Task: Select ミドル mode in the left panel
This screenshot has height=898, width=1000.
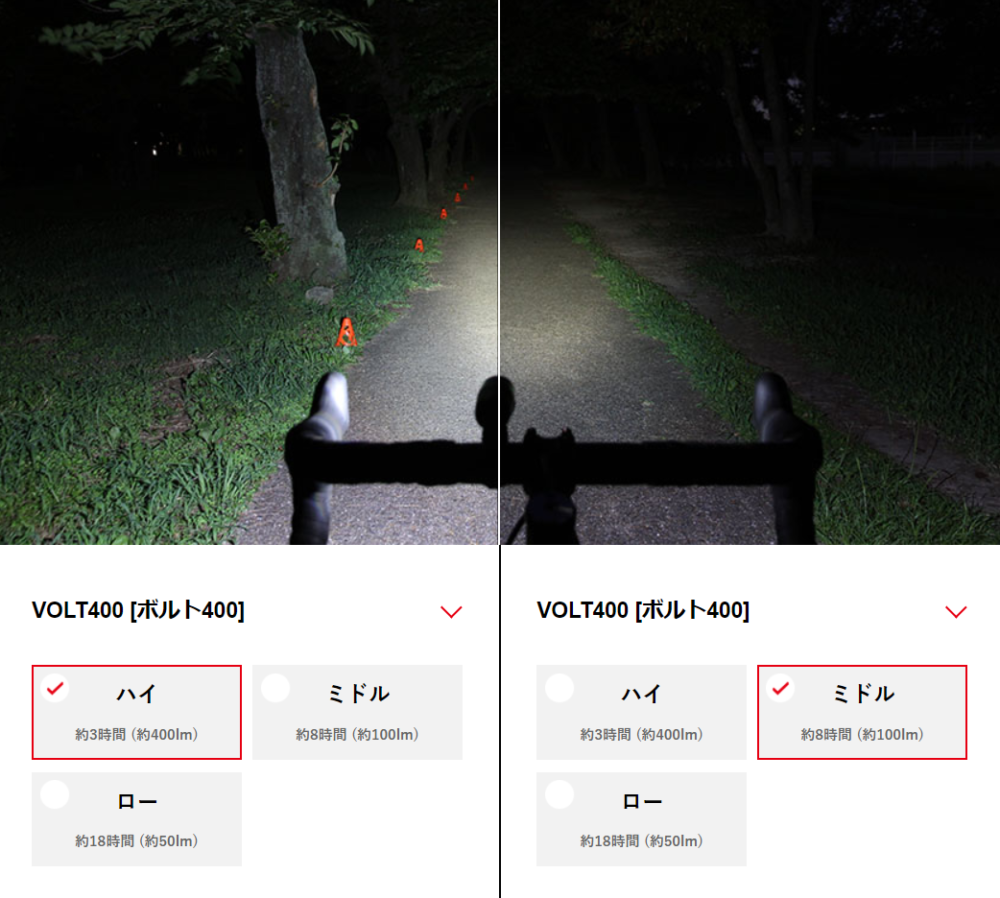Action: pyautogui.click(x=357, y=712)
